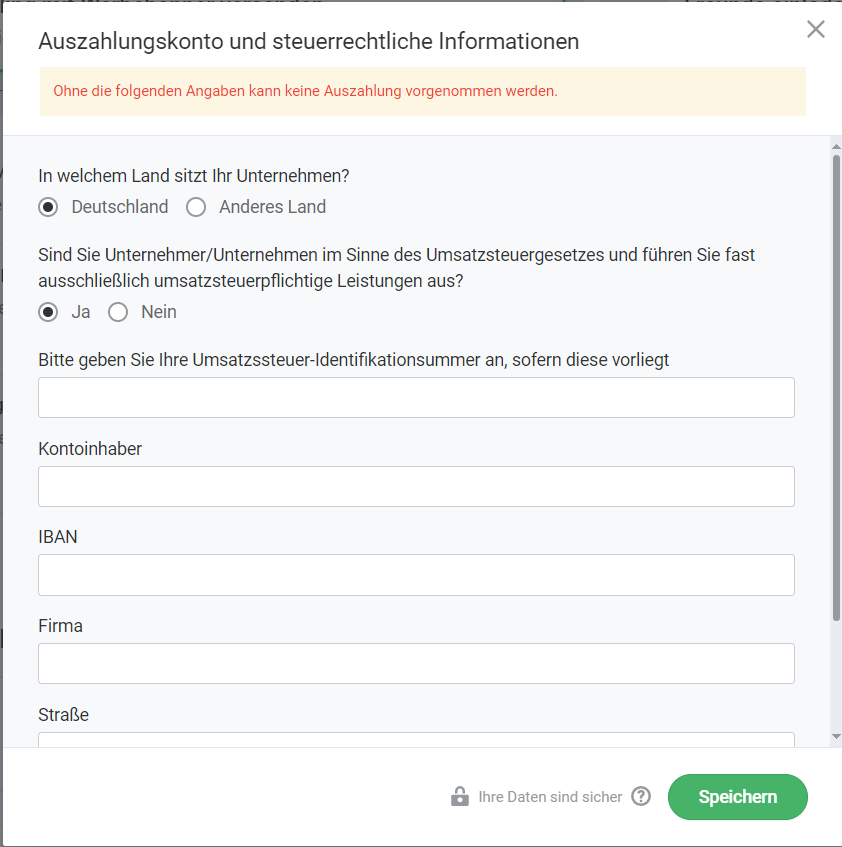Click the Anderes Land label text
The height and width of the screenshot is (847, 842).
(272, 207)
